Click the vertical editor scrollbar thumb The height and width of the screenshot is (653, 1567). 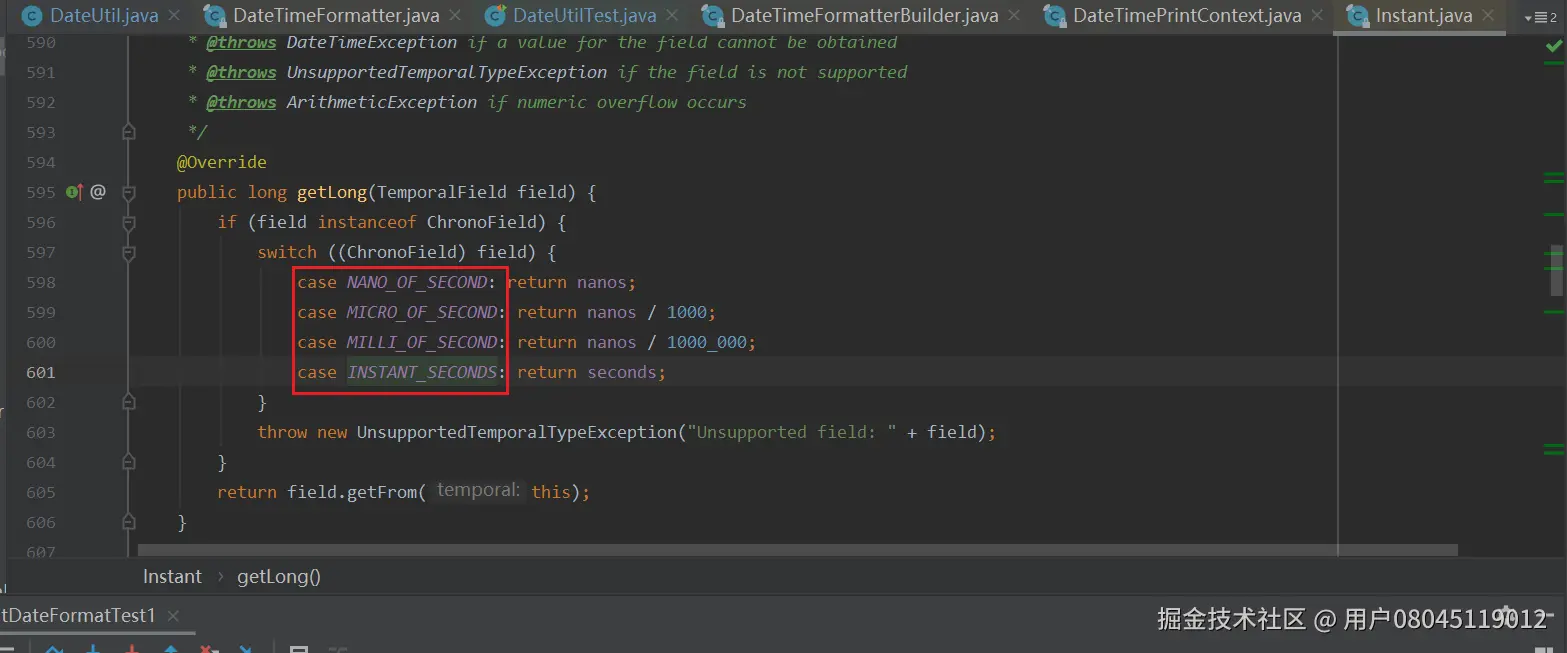click(x=1556, y=270)
